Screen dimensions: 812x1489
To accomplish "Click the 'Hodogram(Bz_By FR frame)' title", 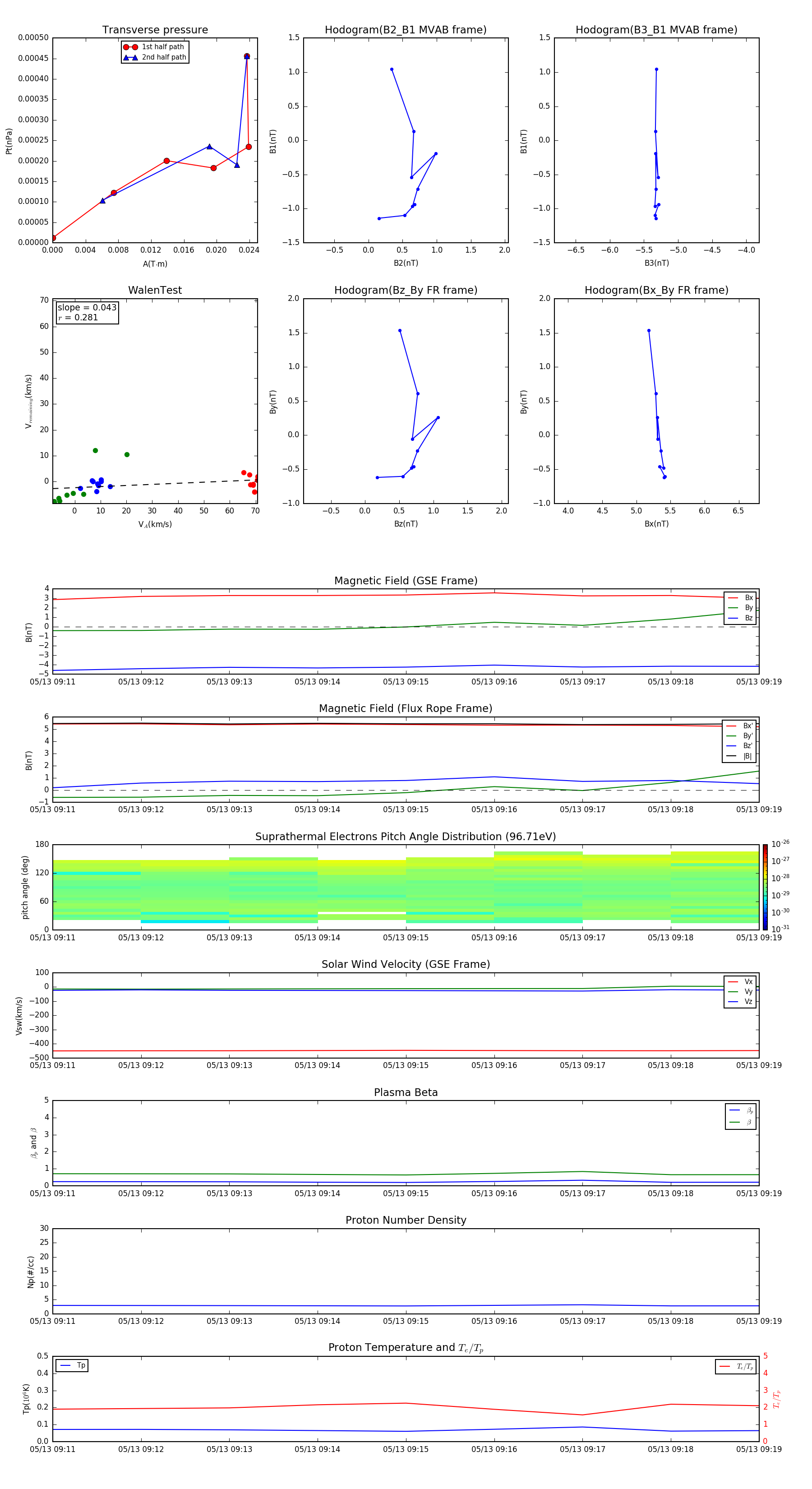I will (406, 290).
